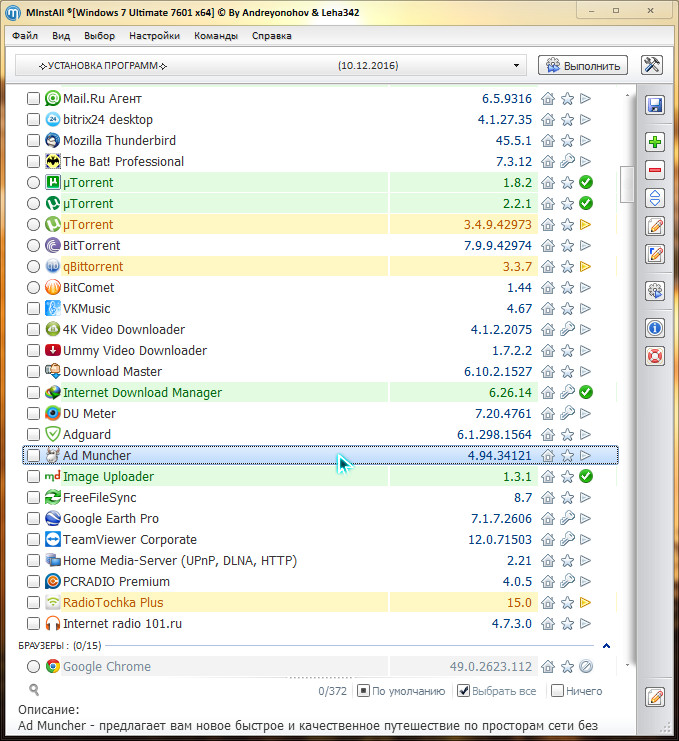Select the Google Chrome radio button
679x741 pixels.
[x=33, y=666]
